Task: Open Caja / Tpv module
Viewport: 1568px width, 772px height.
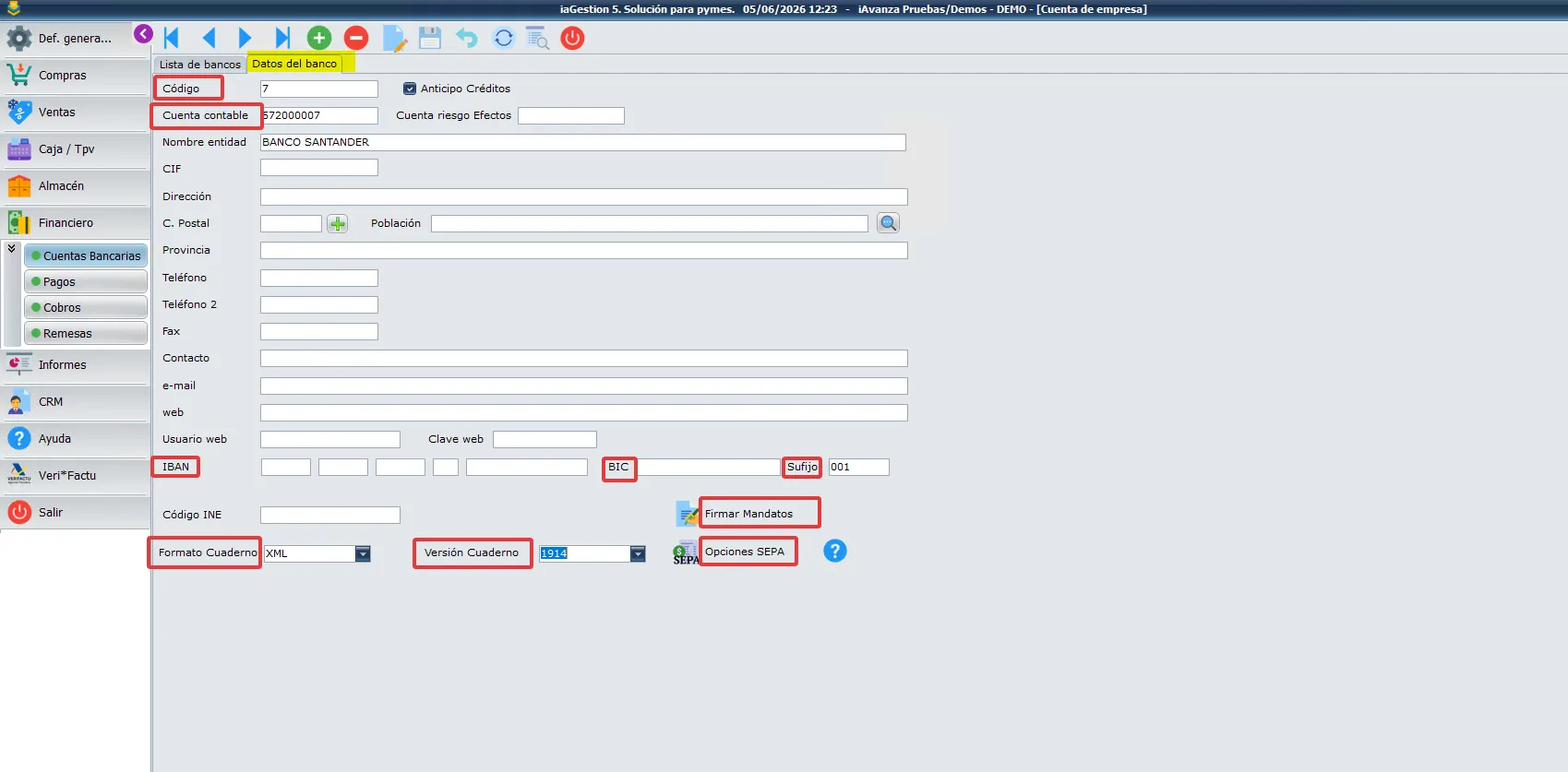Action: pos(75,149)
